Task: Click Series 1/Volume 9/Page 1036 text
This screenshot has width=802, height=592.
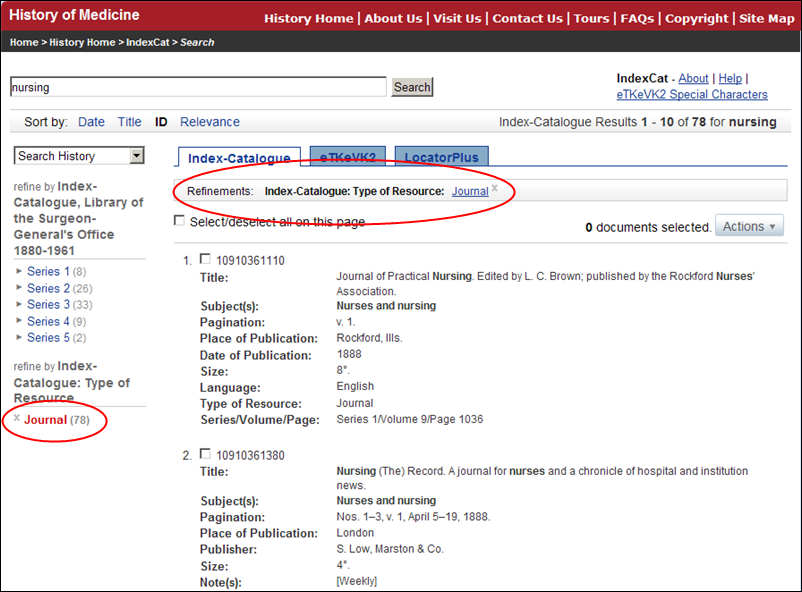Action: (x=410, y=419)
